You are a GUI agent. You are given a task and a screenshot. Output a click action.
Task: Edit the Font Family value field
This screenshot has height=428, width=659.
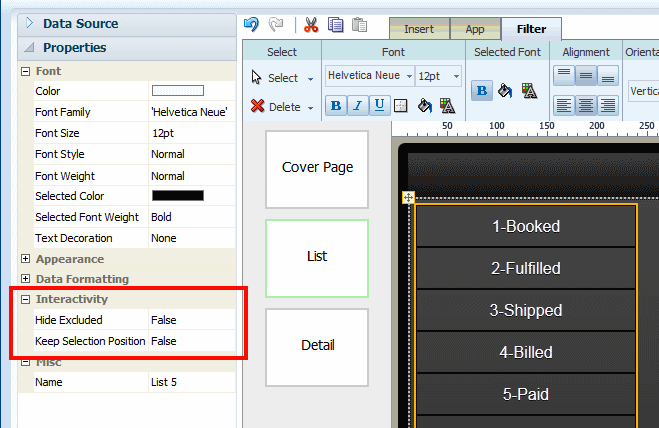click(192, 112)
